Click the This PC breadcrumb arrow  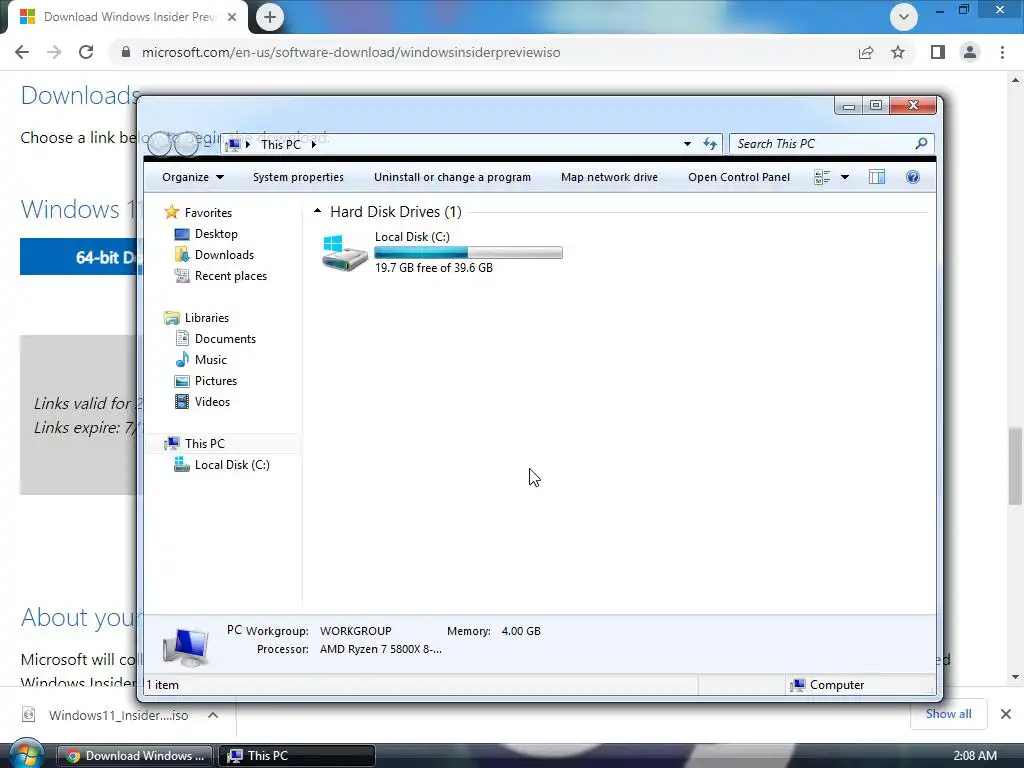point(313,144)
